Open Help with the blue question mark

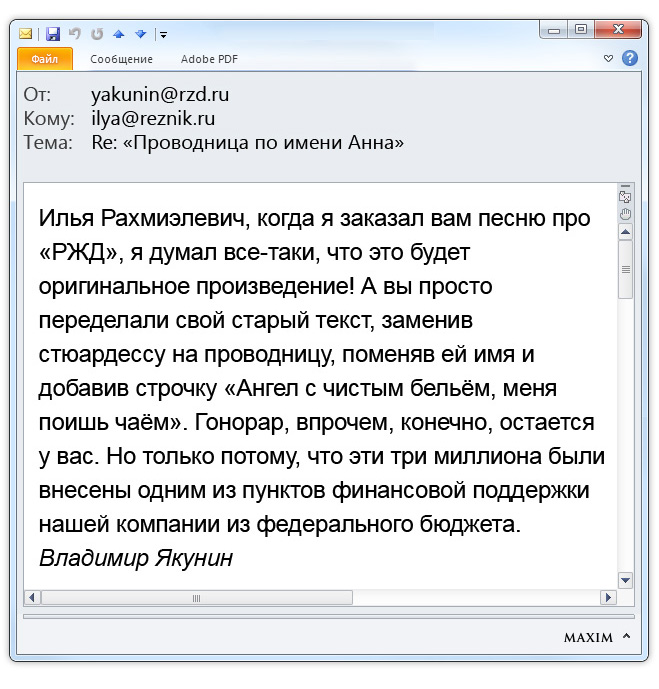click(630, 58)
